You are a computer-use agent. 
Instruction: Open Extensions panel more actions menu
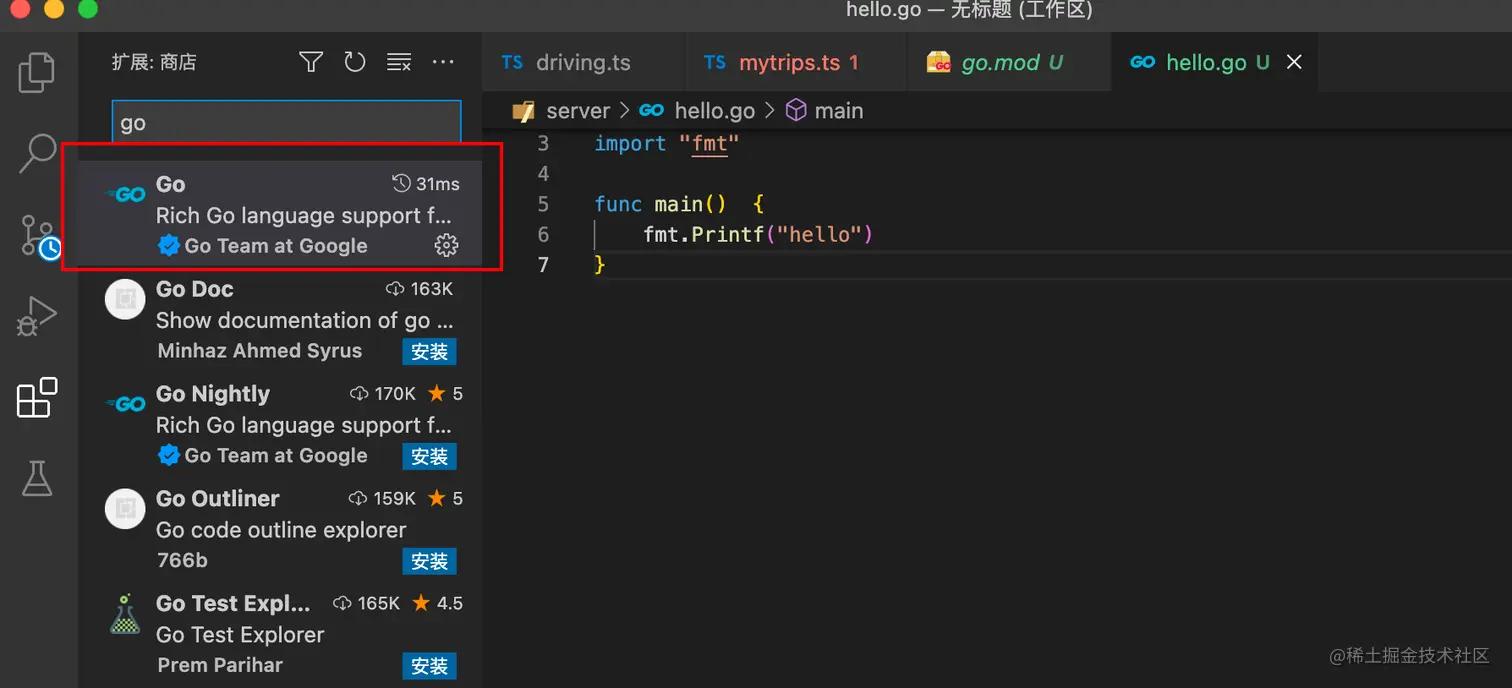[443, 62]
